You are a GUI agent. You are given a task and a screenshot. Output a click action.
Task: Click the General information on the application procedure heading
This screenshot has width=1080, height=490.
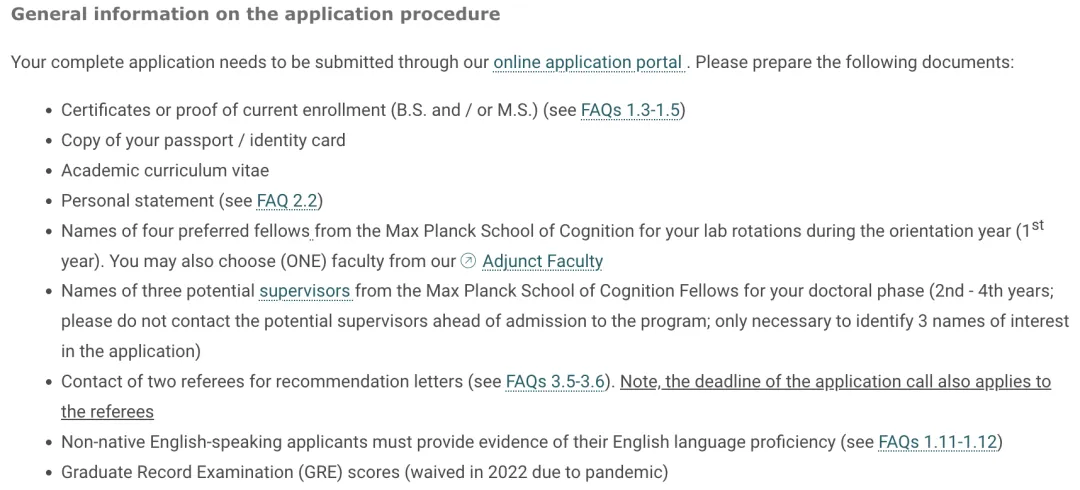point(256,14)
